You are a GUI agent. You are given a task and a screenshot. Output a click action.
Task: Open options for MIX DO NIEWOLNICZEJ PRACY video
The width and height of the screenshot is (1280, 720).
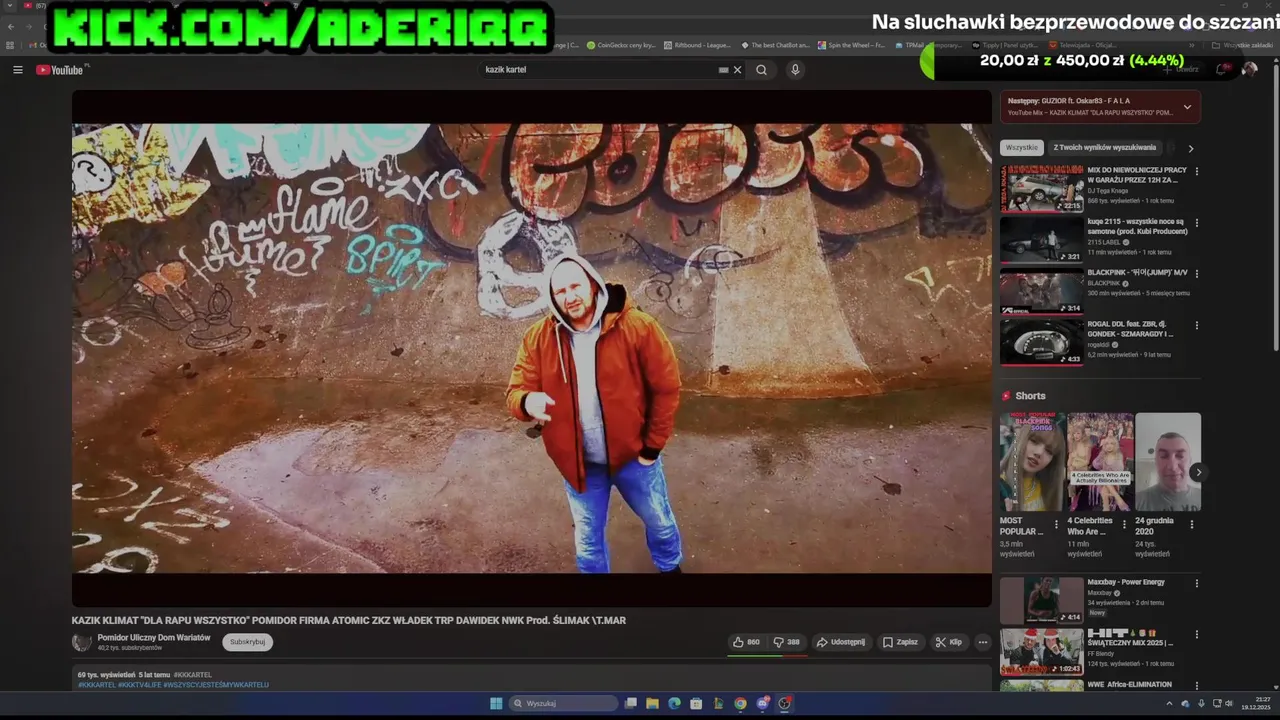1197,171
